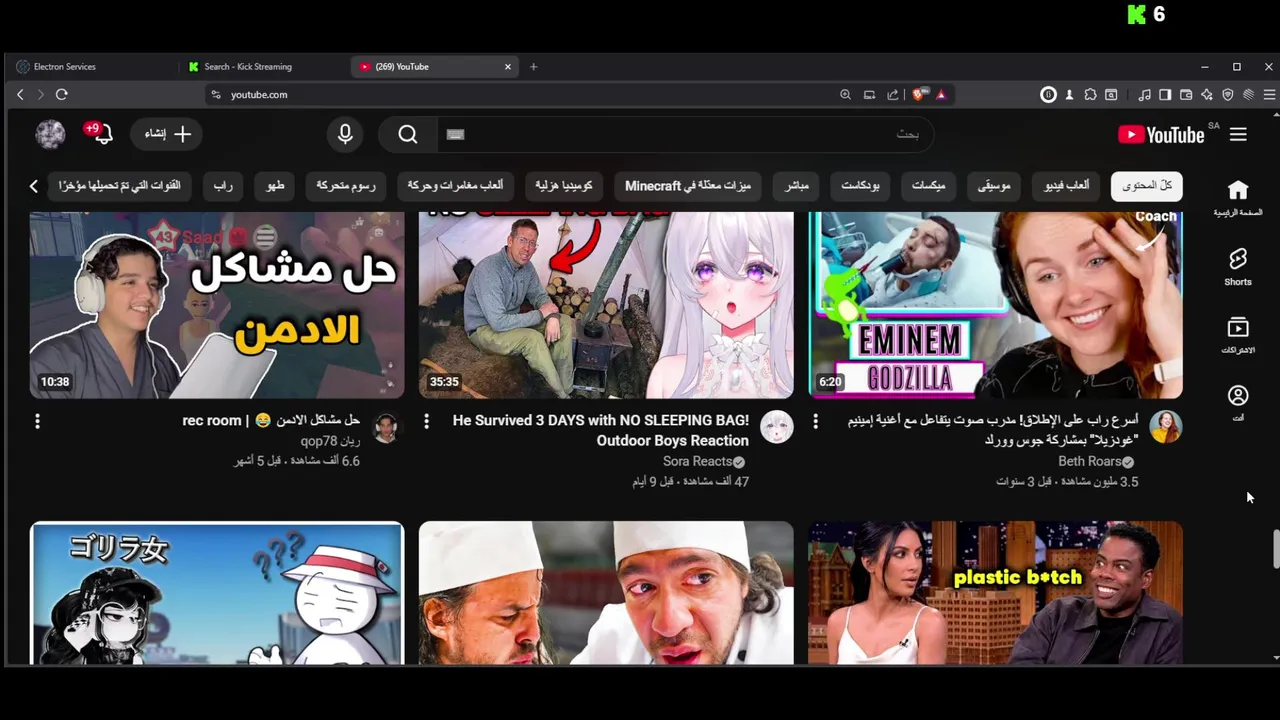Viewport: 1280px width, 720px height.
Task: Open the on-screen keyboard in search
Action: (456, 134)
